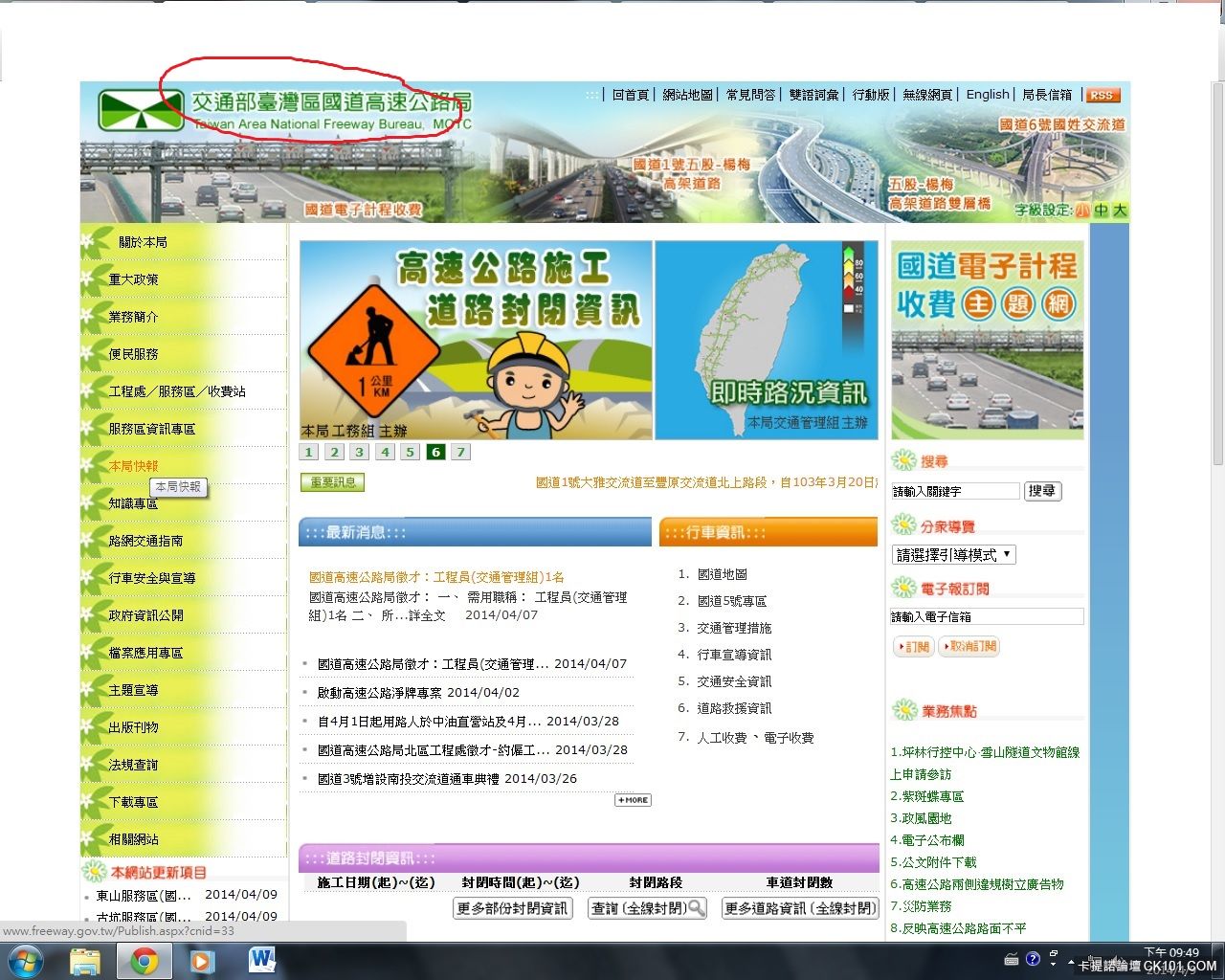
Task: Open 回首頁 top navigation link
Action: point(630,95)
